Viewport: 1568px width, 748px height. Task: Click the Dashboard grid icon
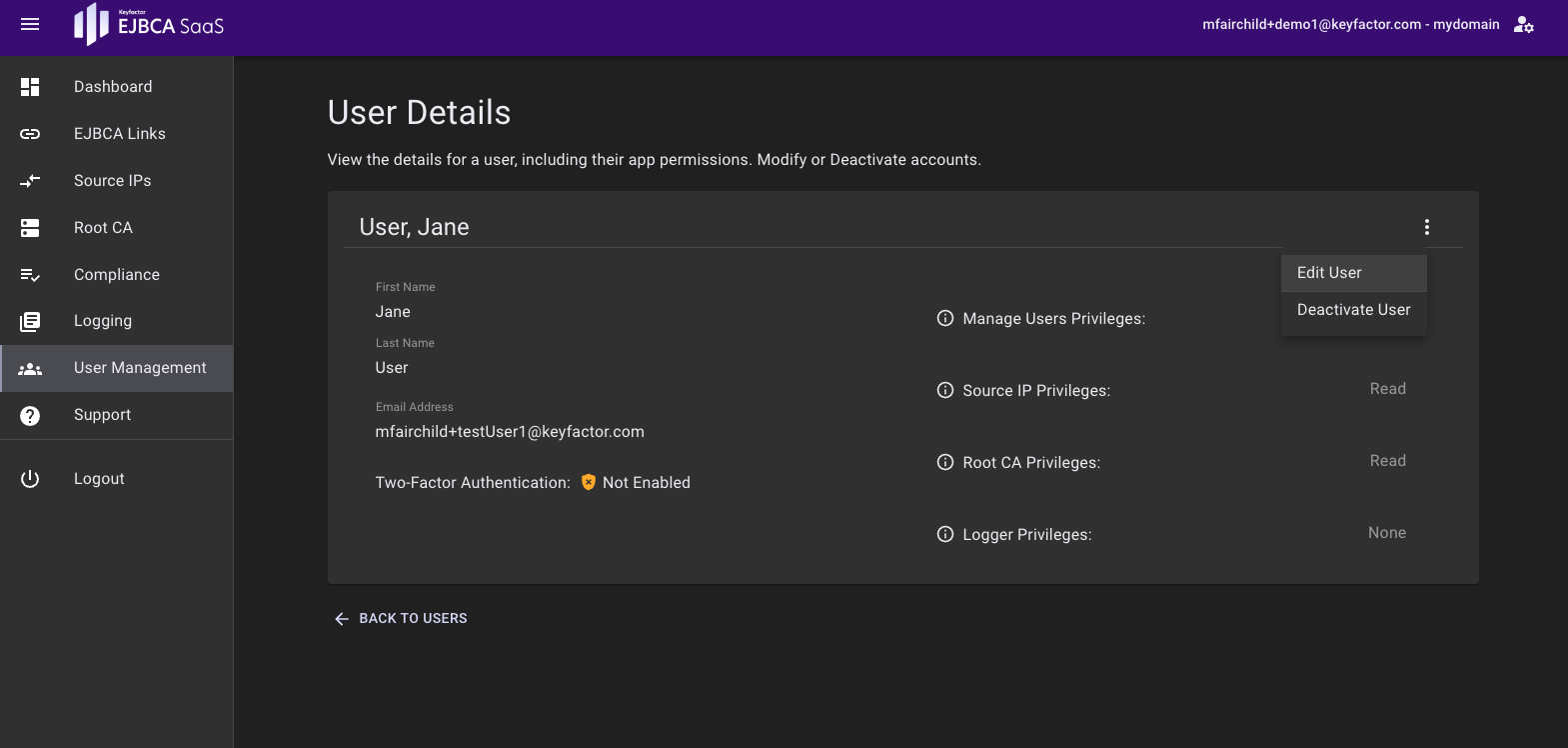click(x=30, y=87)
